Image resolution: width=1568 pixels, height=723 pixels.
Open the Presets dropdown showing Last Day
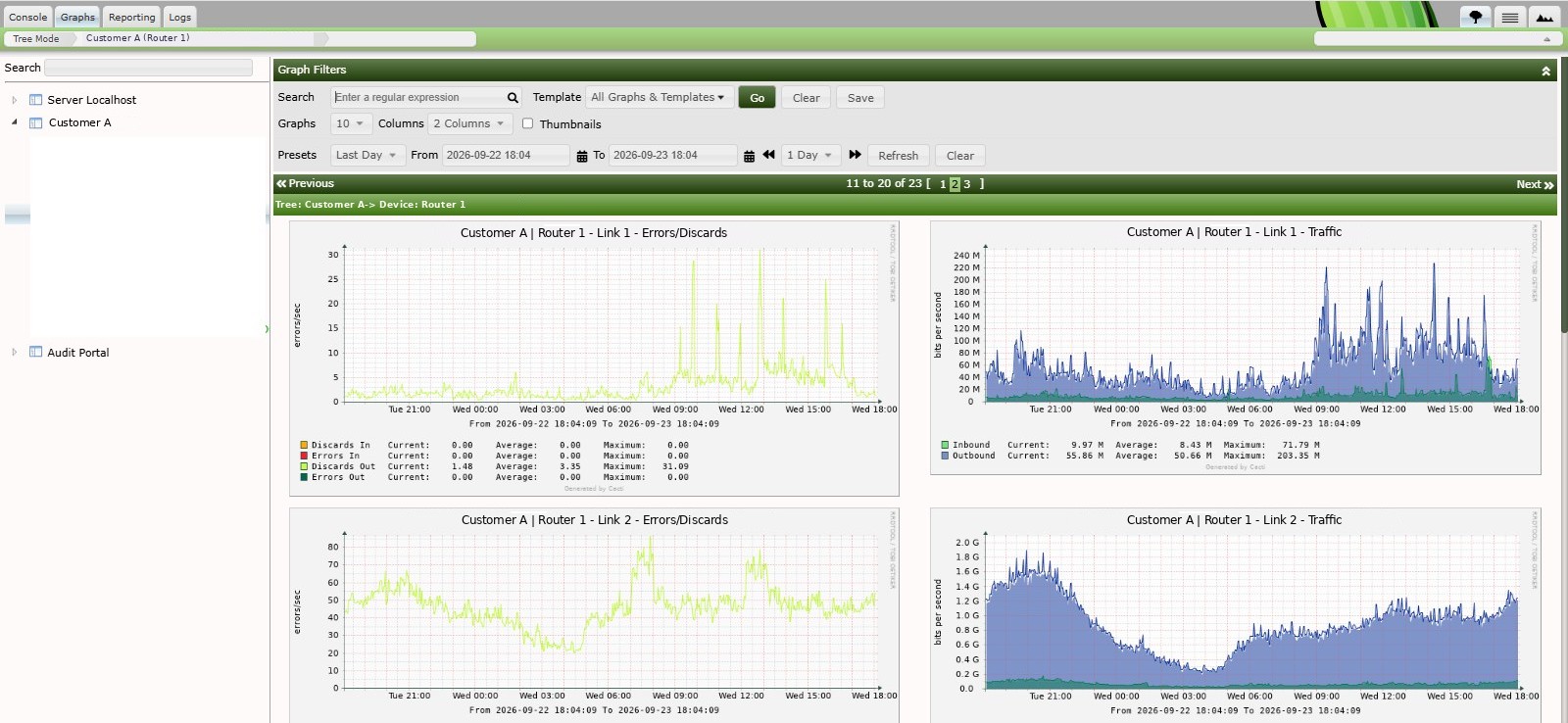(x=367, y=155)
